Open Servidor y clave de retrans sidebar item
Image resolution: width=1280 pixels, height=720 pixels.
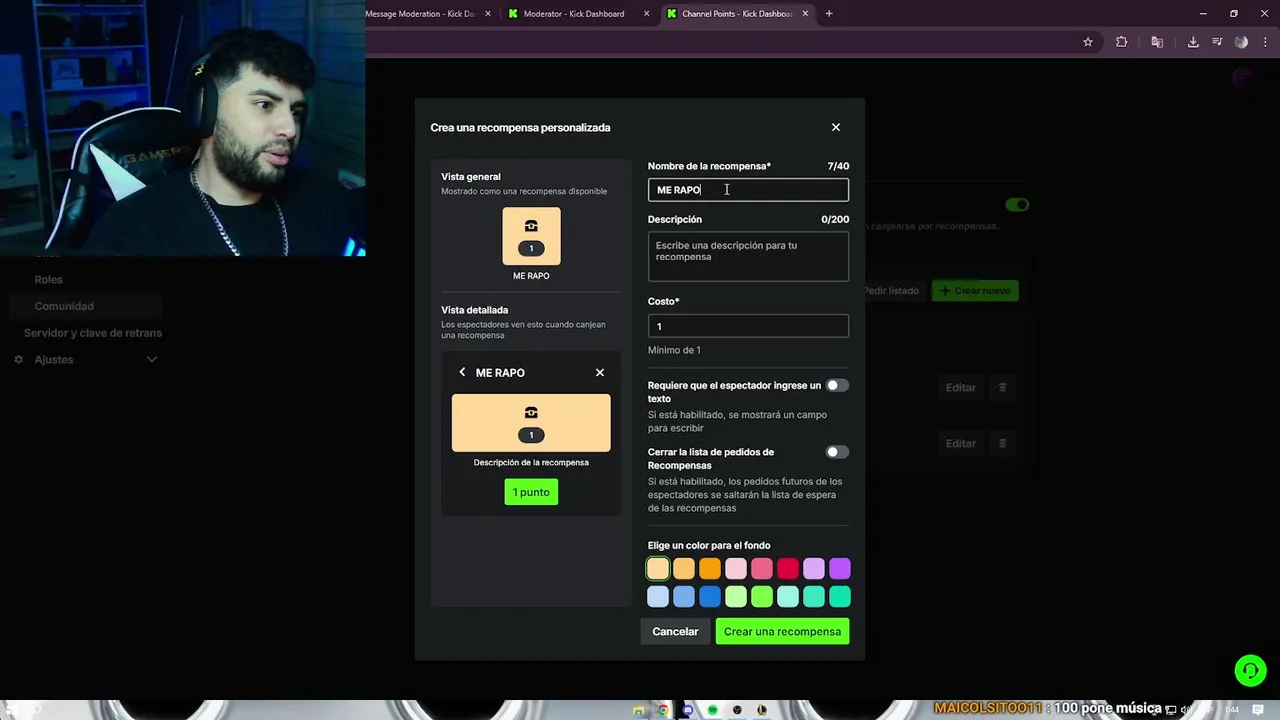(93, 333)
